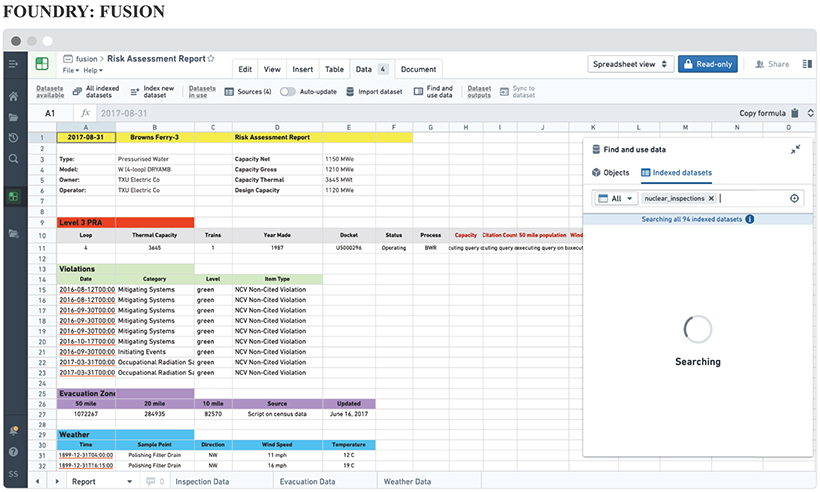Open the folder icon in the sidebar

[13, 117]
